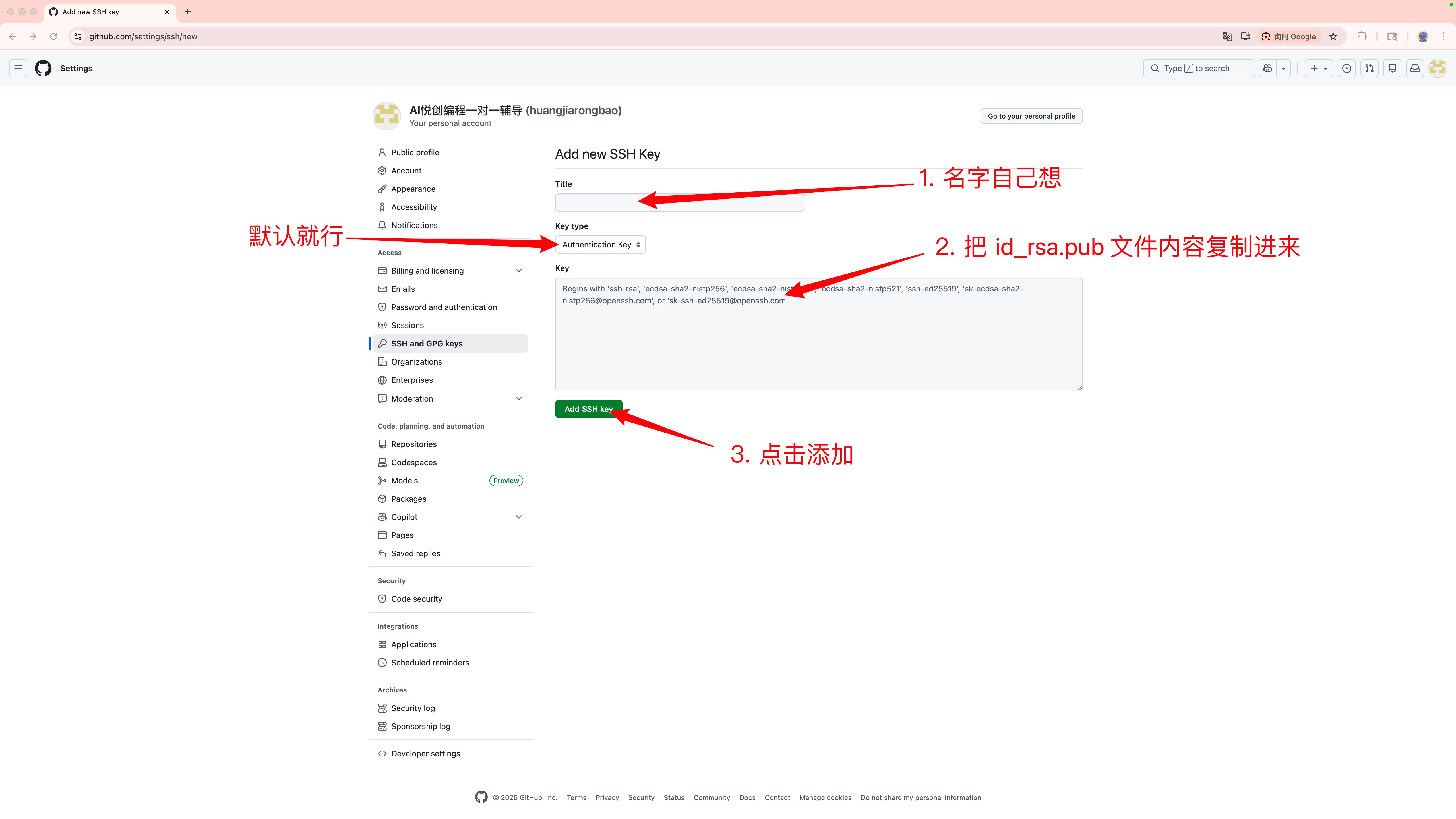
Task: Click the browser forward arrow
Action: [33, 36]
